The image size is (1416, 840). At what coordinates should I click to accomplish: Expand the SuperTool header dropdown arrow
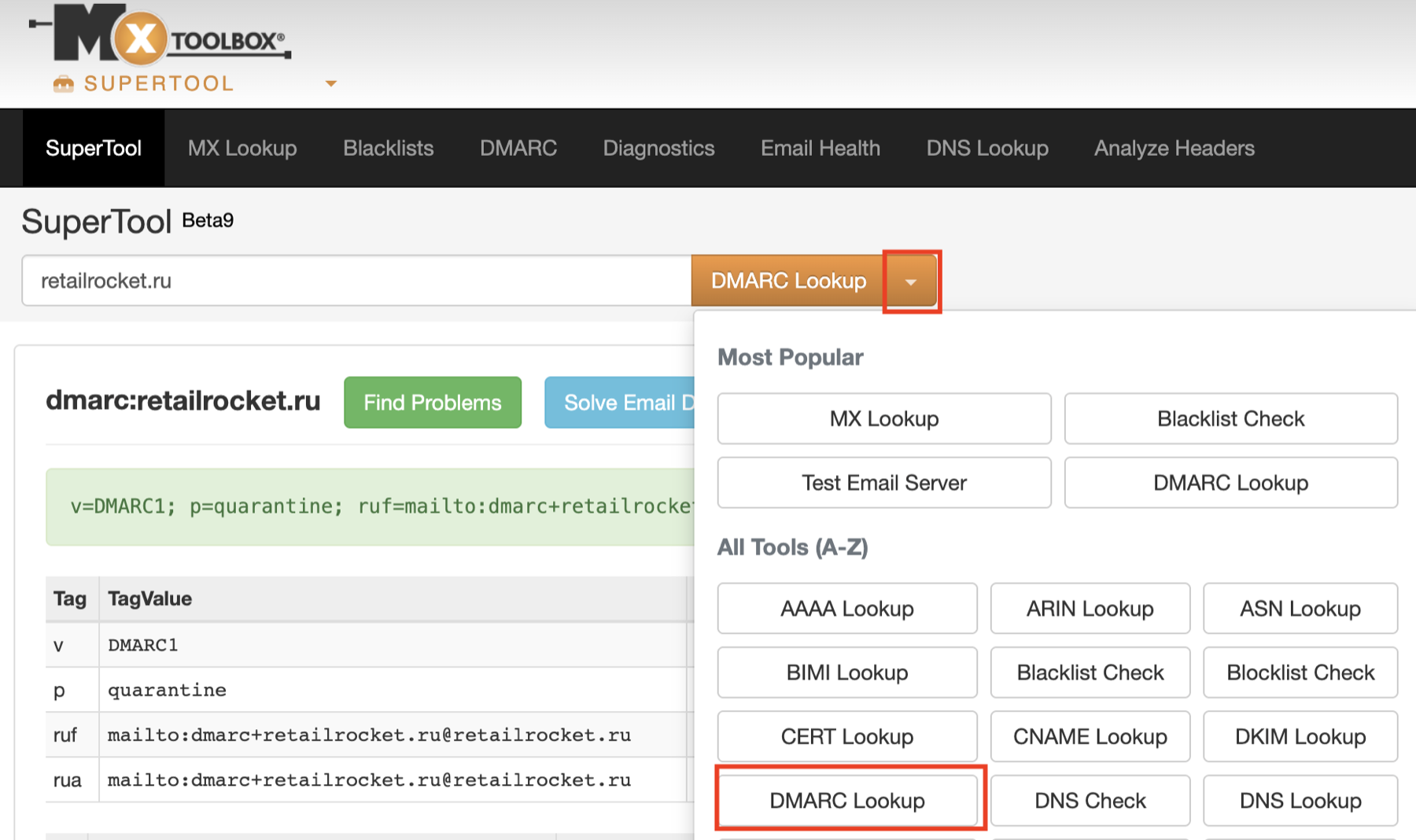[331, 83]
